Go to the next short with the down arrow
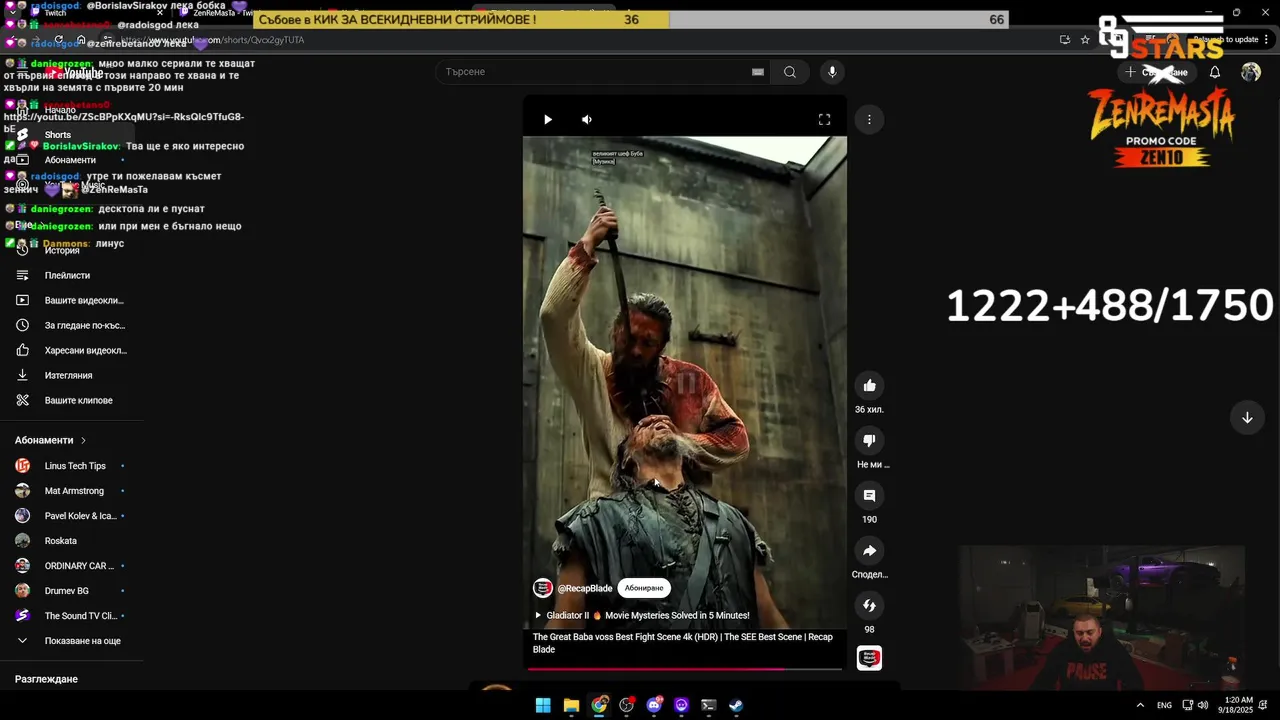This screenshot has width=1280, height=720. pos(1247,418)
